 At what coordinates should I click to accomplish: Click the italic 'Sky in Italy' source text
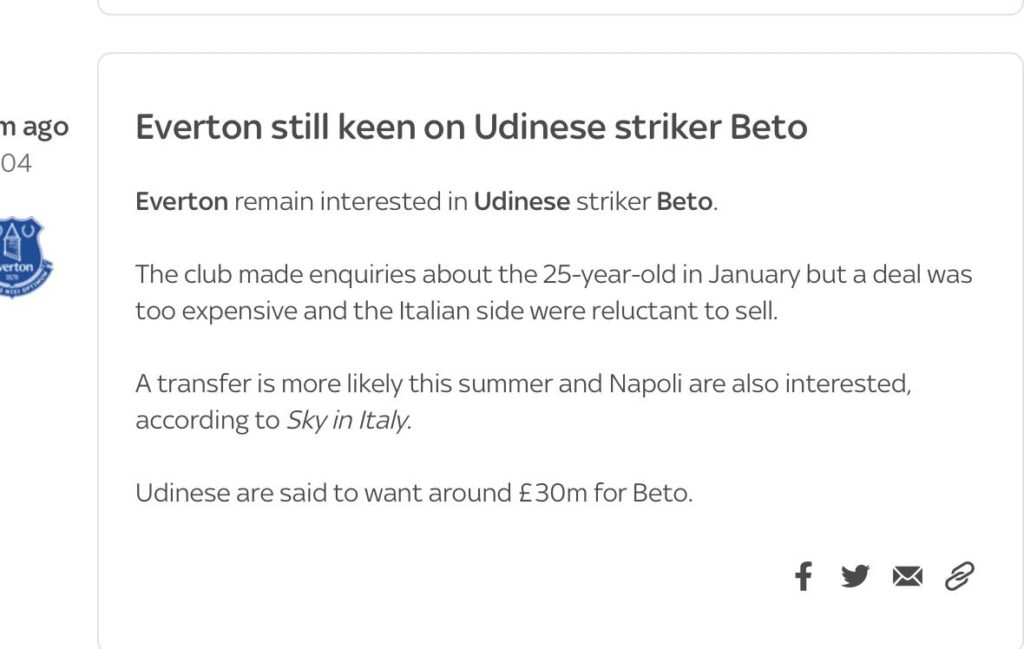348,420
